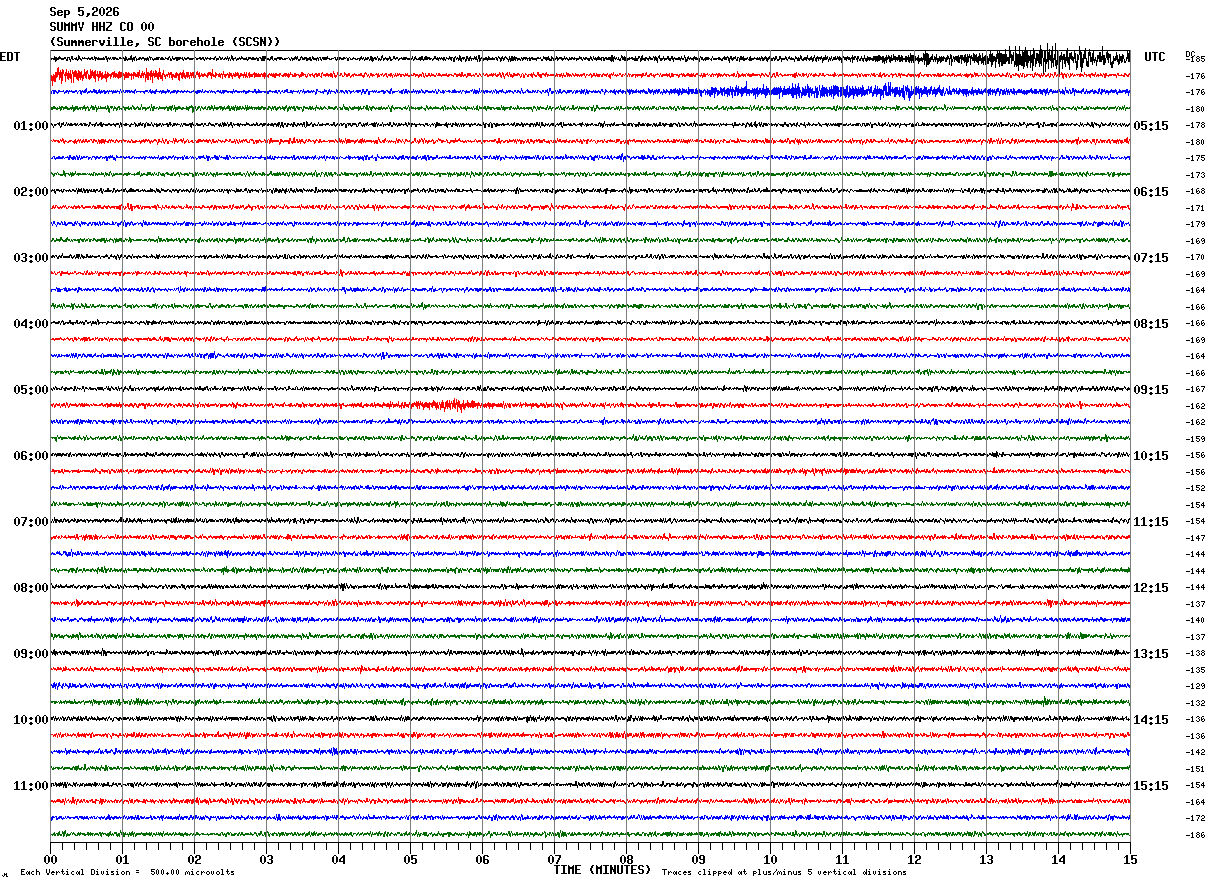Click the Summerville, SC borehole station title
The width and height of the screenshot is (1210, 886).
coord(165,42)
